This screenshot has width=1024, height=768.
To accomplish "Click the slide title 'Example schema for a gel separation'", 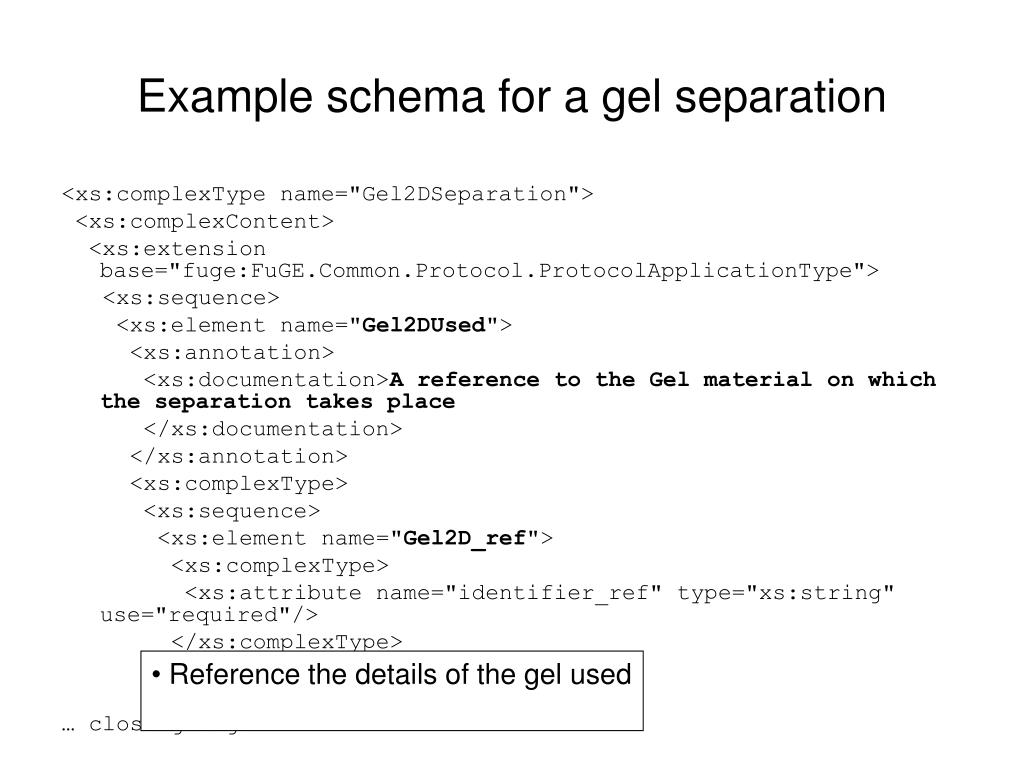I will [x=512, y=97].
